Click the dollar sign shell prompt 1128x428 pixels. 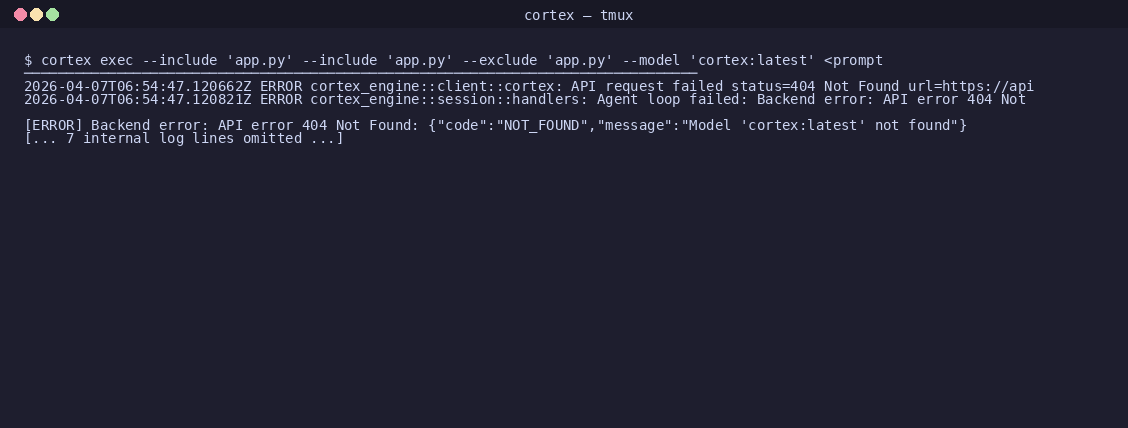point(28,60)
